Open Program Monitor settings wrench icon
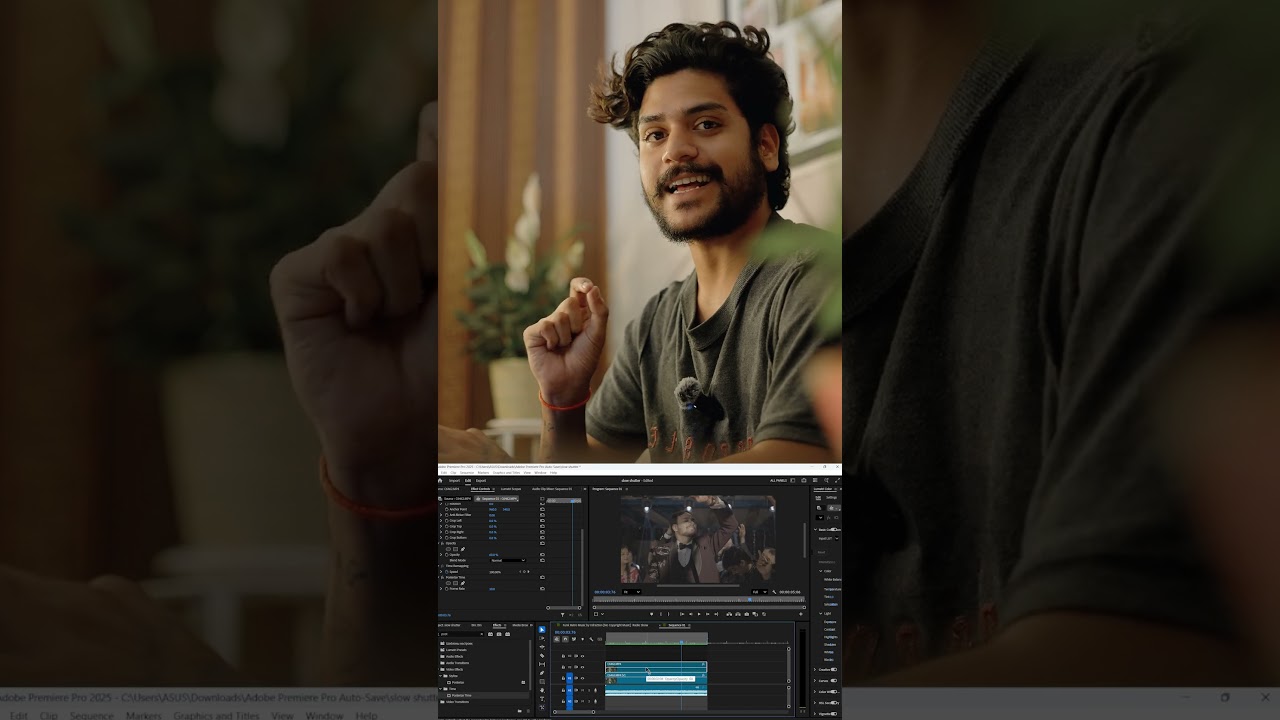The image size is (1280, 720). [x=774, y=592]
